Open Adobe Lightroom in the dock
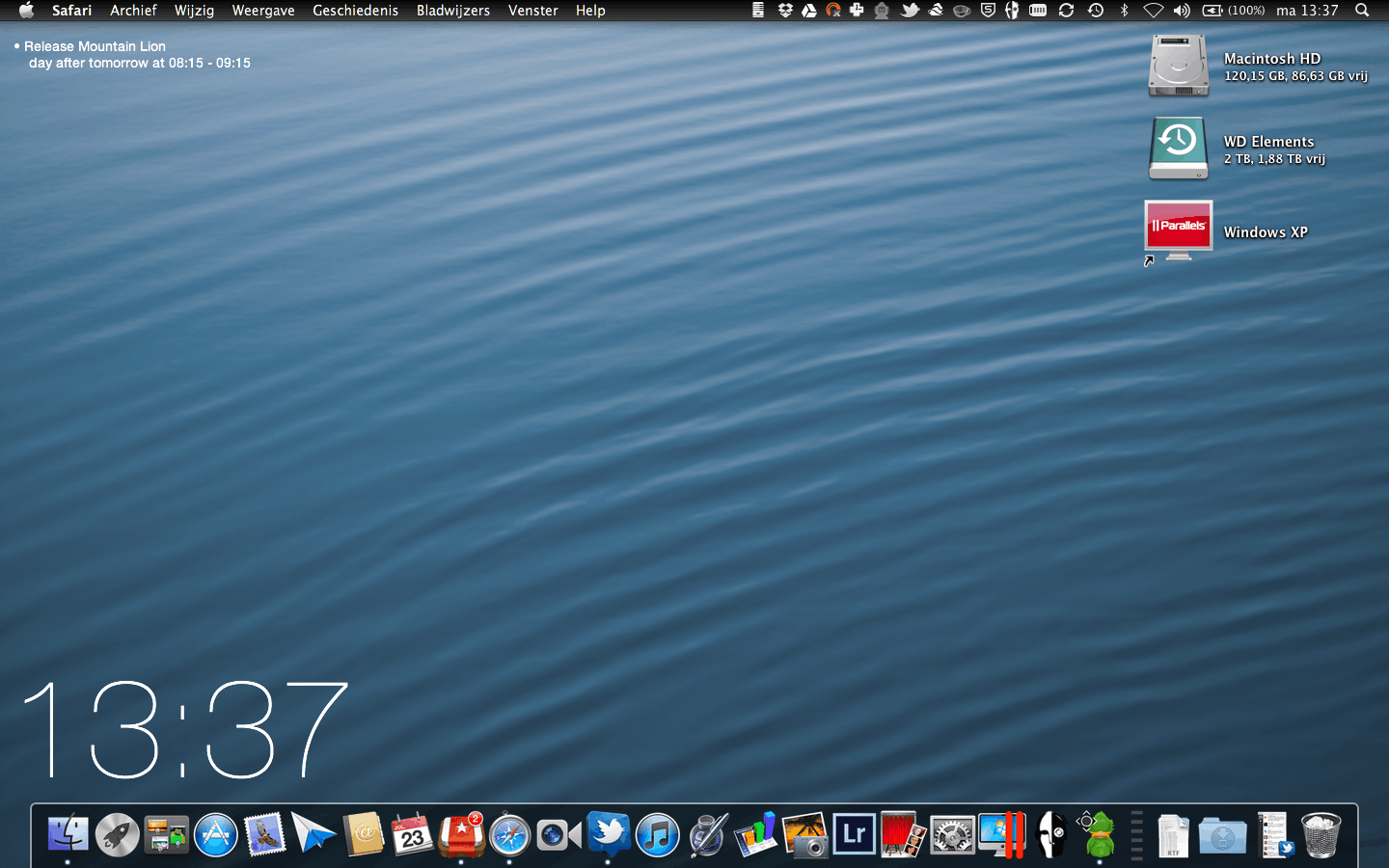1389x868 pixels. click(854, 834)
